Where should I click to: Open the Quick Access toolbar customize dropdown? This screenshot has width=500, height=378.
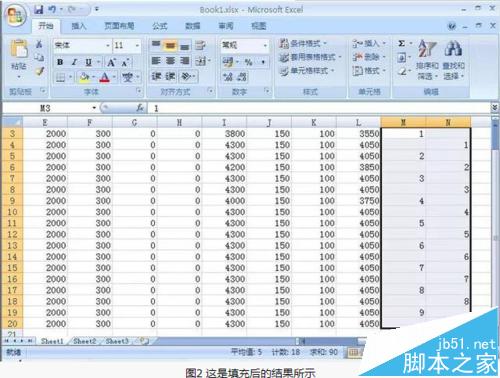click(97, 9)
